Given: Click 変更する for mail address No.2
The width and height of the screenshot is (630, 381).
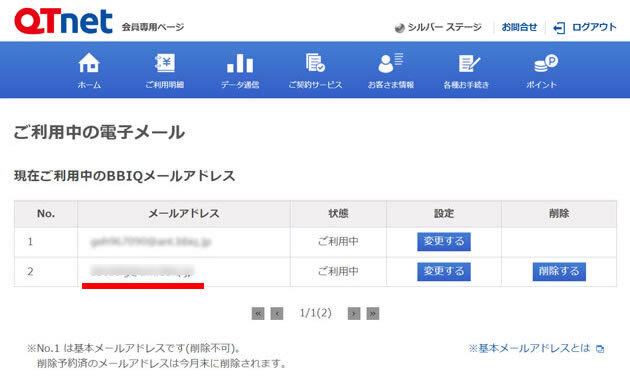Looking at the screenshot, I should (444, 272).
